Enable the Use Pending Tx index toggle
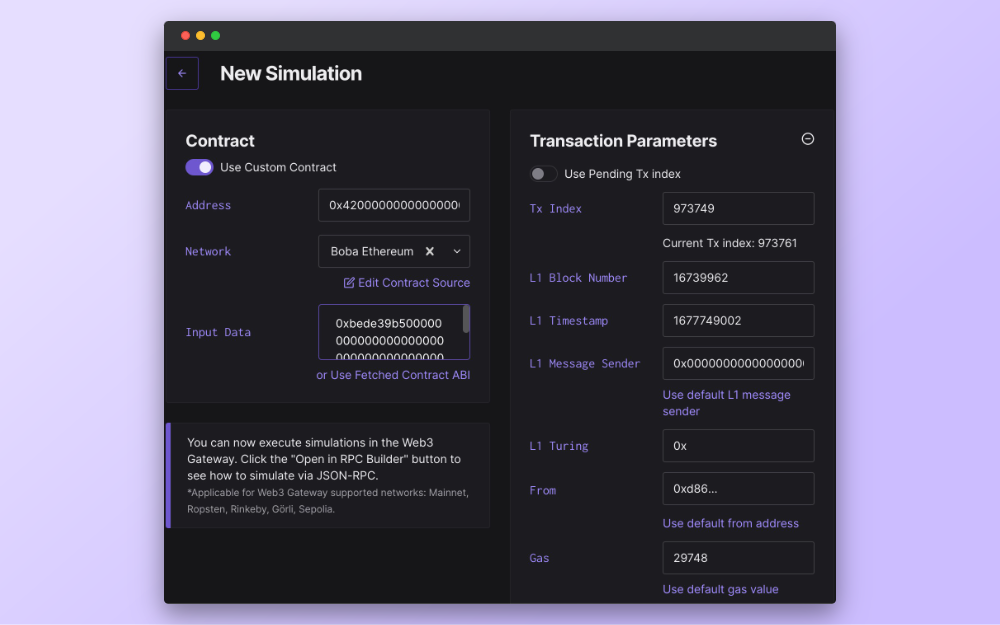 coord(543,174)
